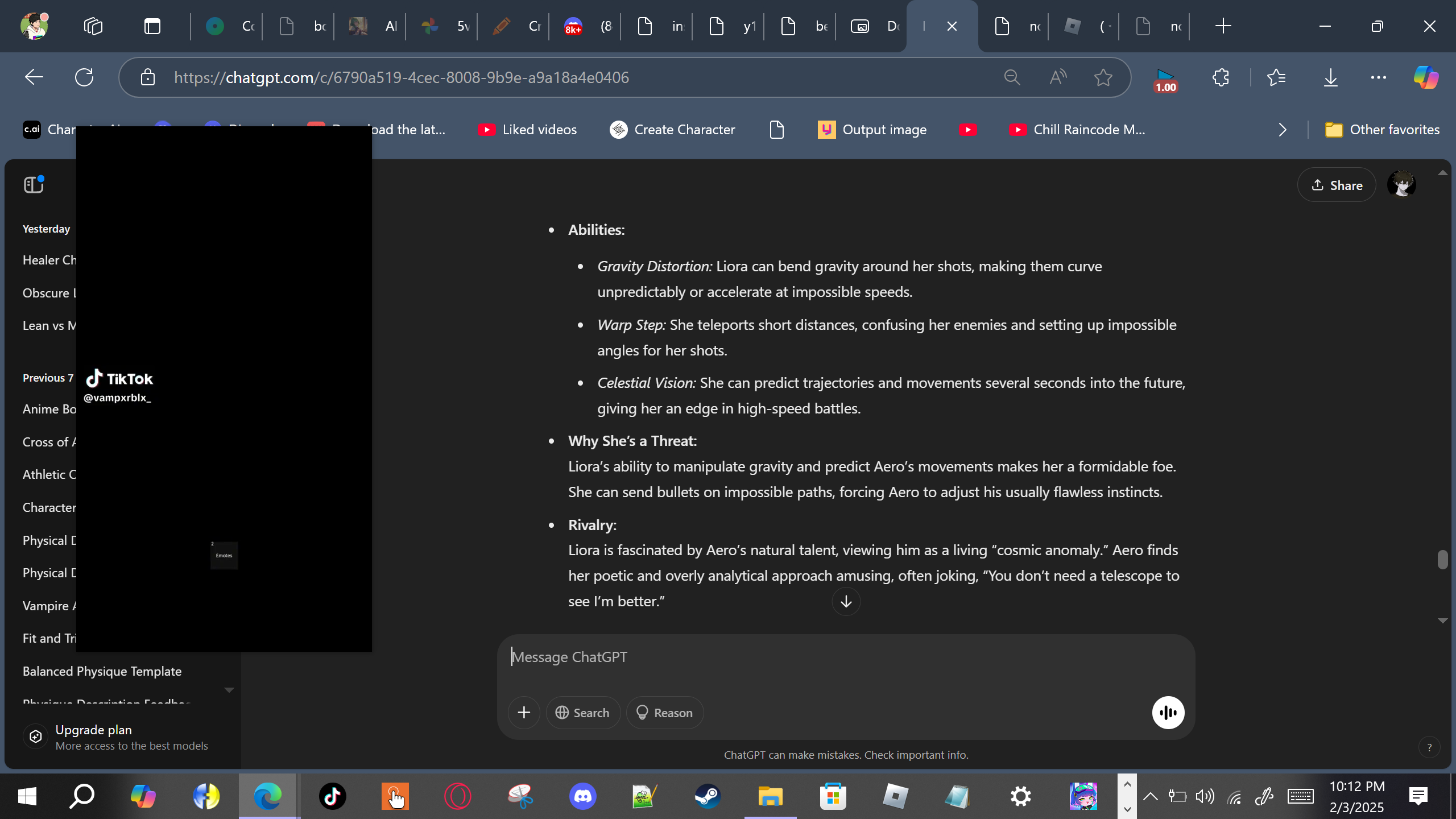Screen dimensions: 1456x819
Task: Show more bookmarks with the chevron
Action: (x=1283, y=130)
